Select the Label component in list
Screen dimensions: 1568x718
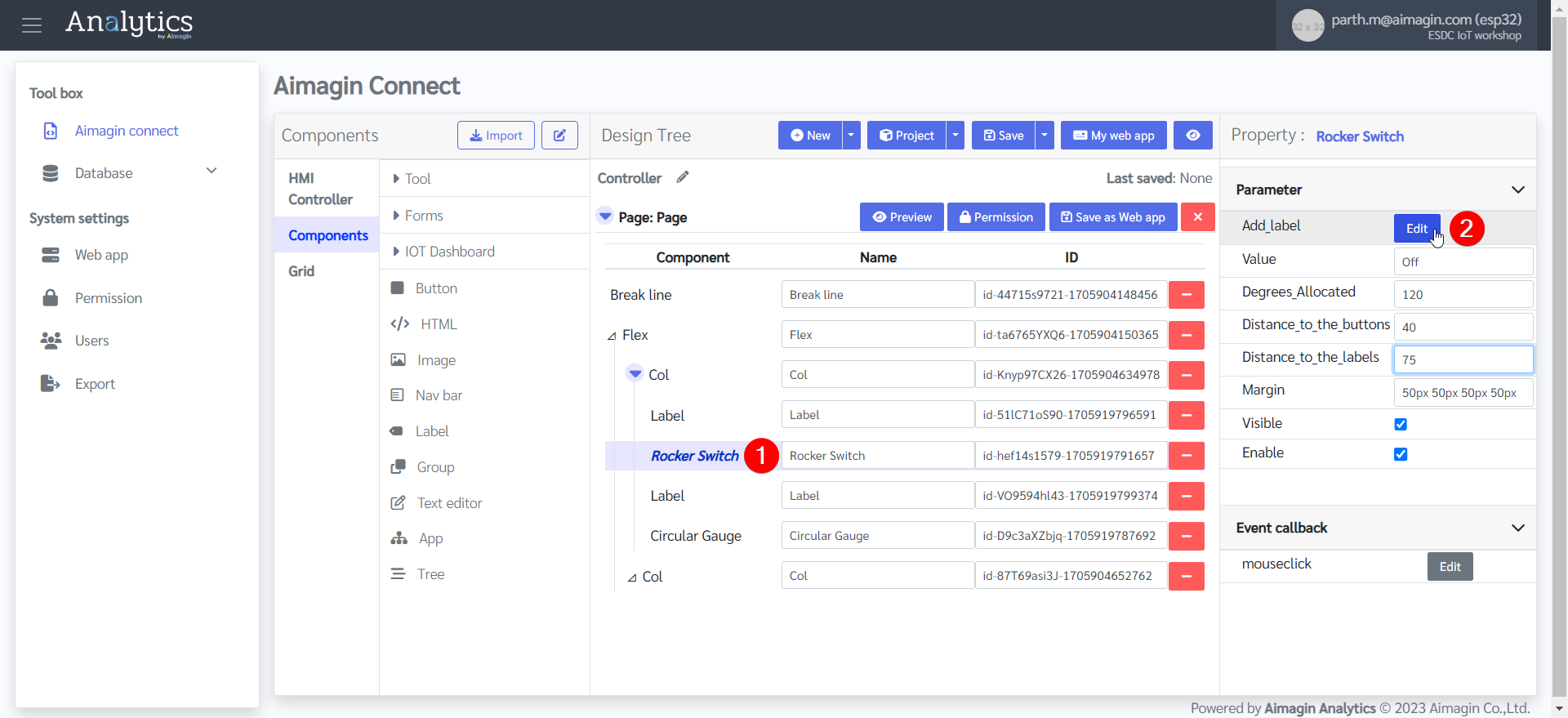click(x=432, y=431)
